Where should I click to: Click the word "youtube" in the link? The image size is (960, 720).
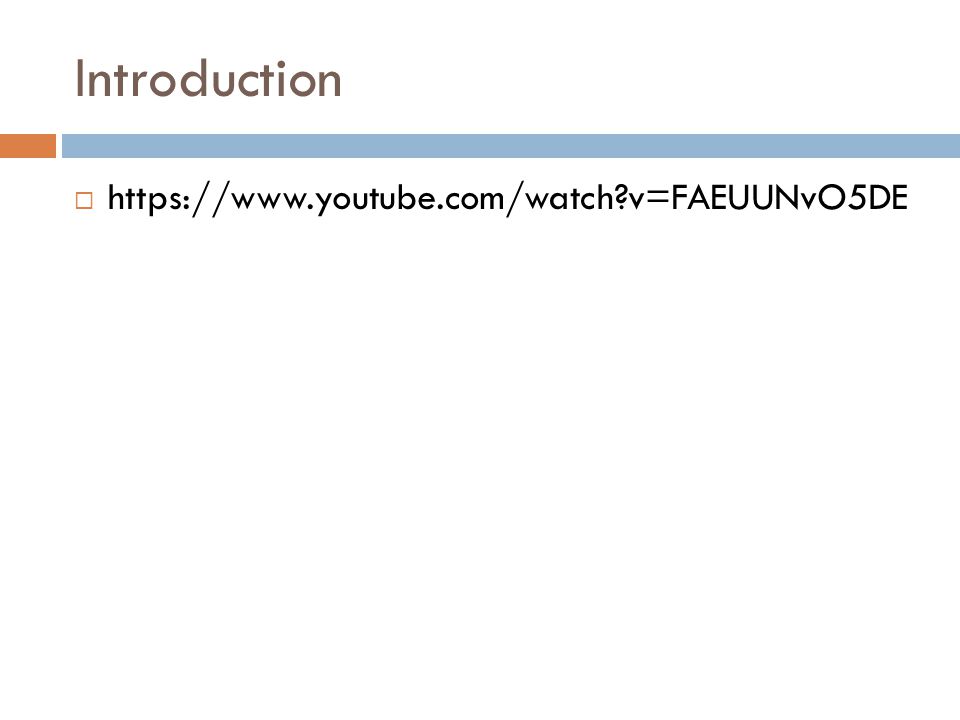coord(377,200)
